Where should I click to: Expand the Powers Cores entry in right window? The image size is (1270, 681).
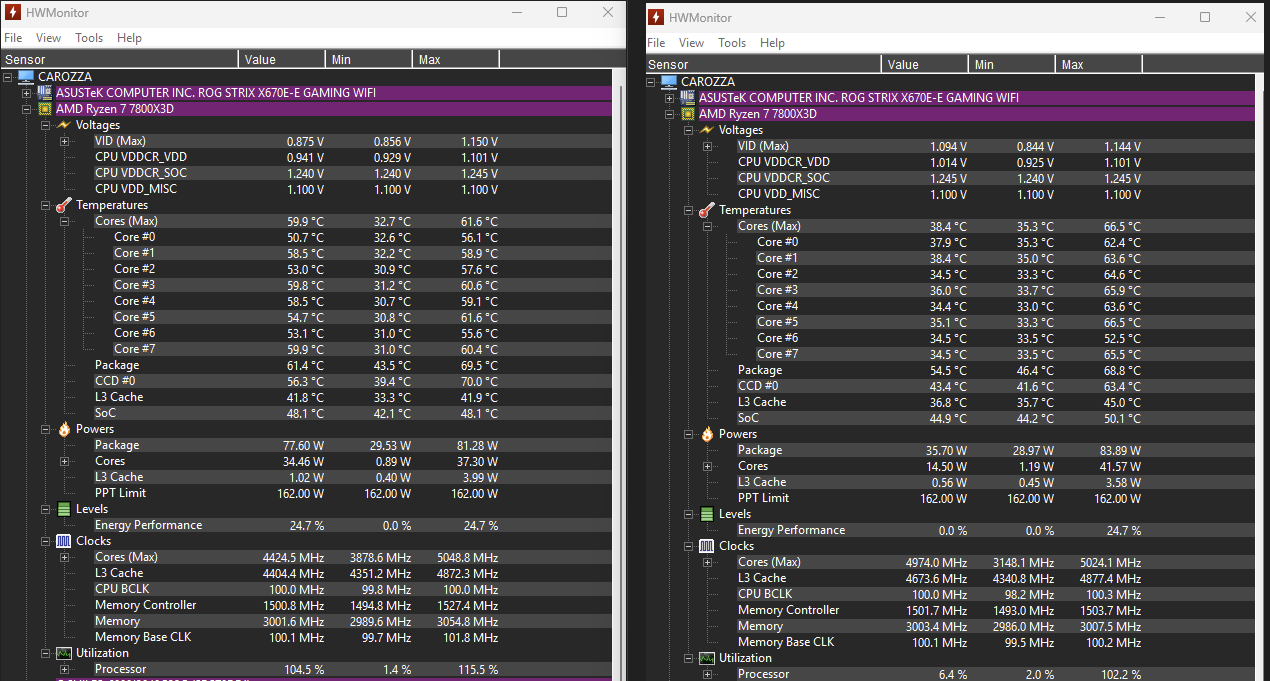pyautogui.click(x=708, y=466)
